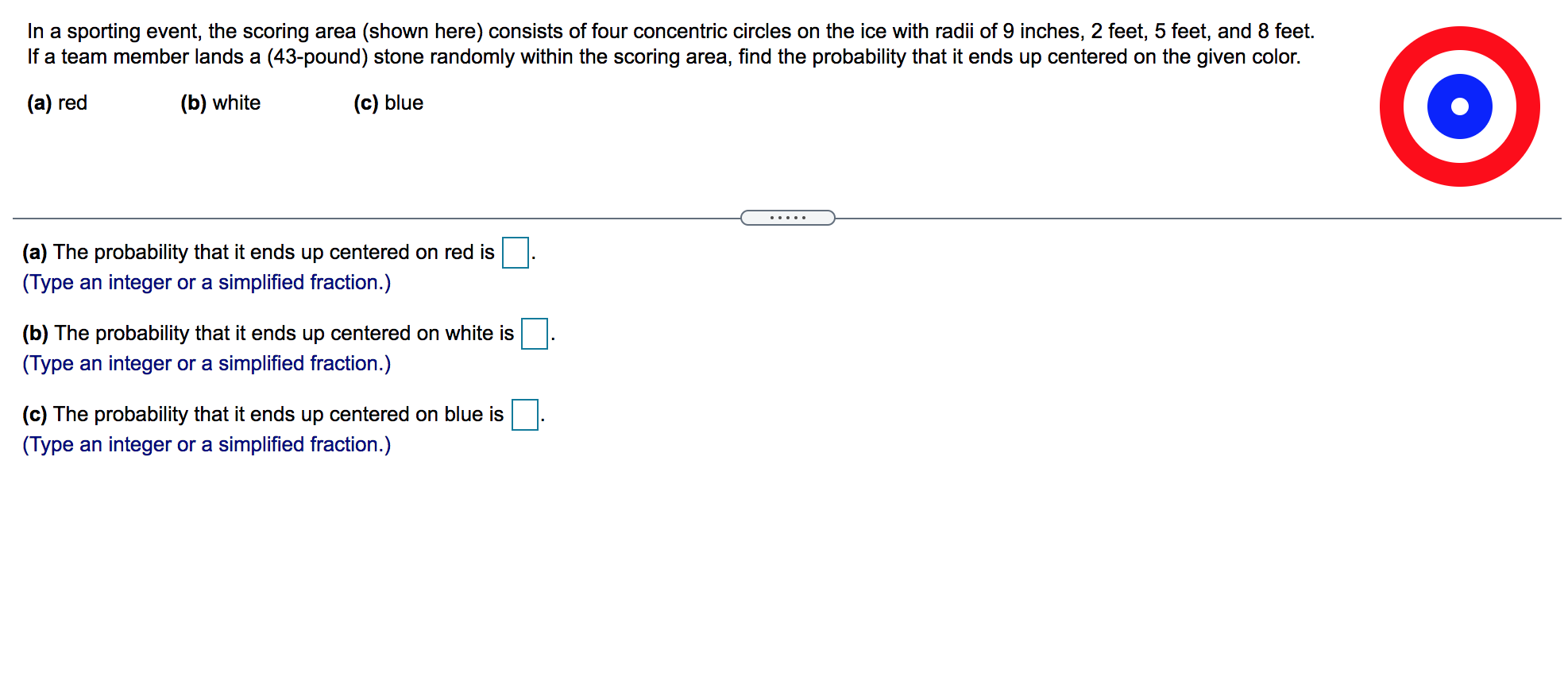
Task: Expand the dotted divider handle
Action: 787,218
